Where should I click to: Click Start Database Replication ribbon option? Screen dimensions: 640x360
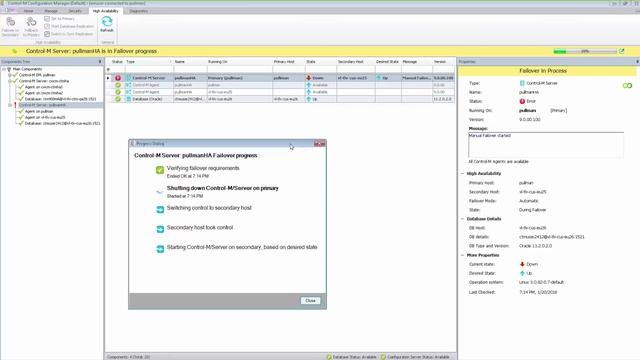69,27
